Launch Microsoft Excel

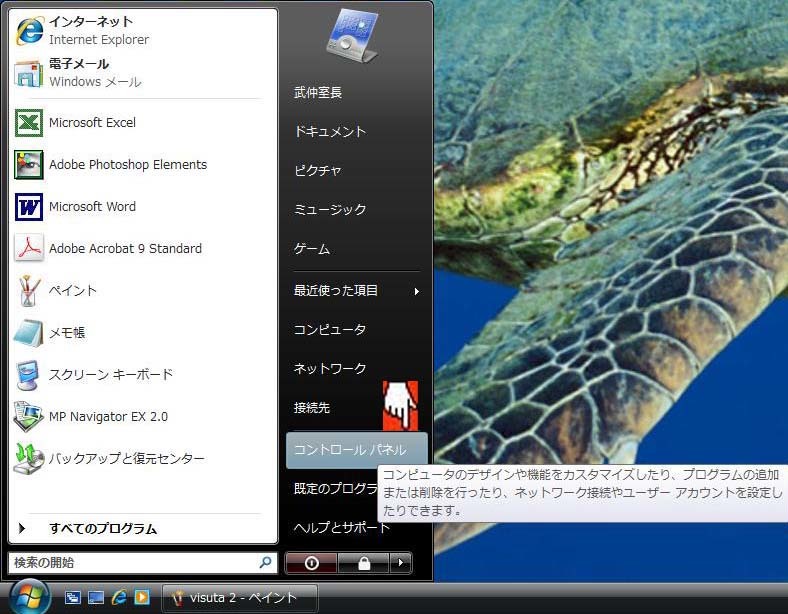tap(91, 123)
